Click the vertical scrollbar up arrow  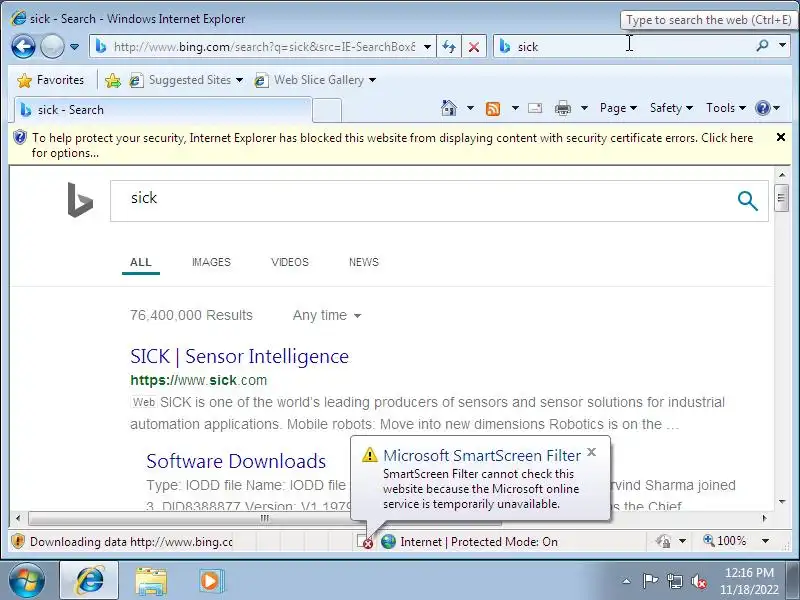point(781,175)
